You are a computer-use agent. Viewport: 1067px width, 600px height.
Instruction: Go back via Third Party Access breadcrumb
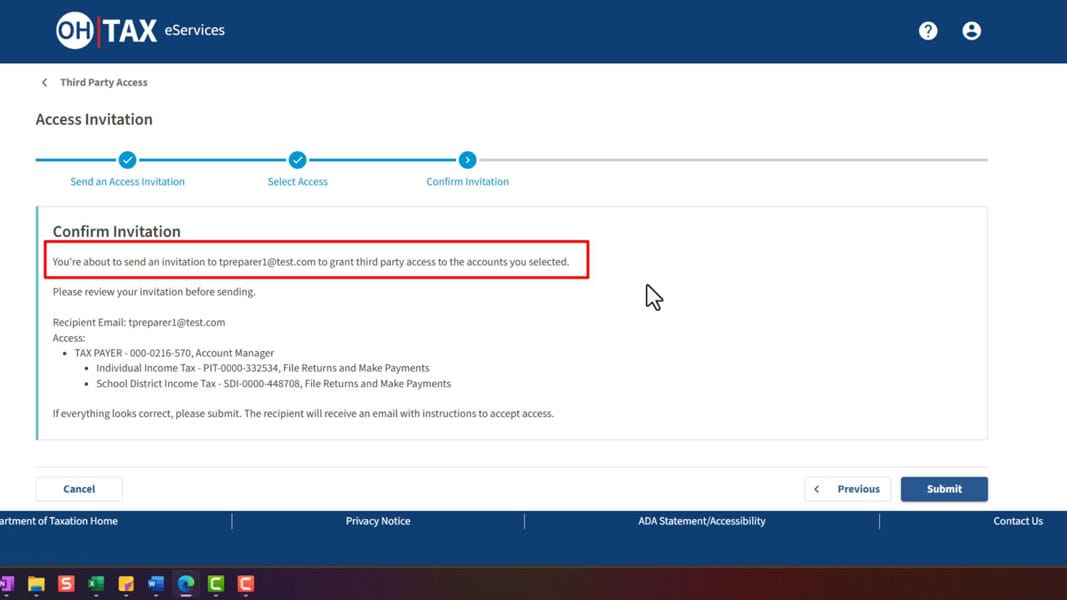pyautogui.click(x=103, y=82)
